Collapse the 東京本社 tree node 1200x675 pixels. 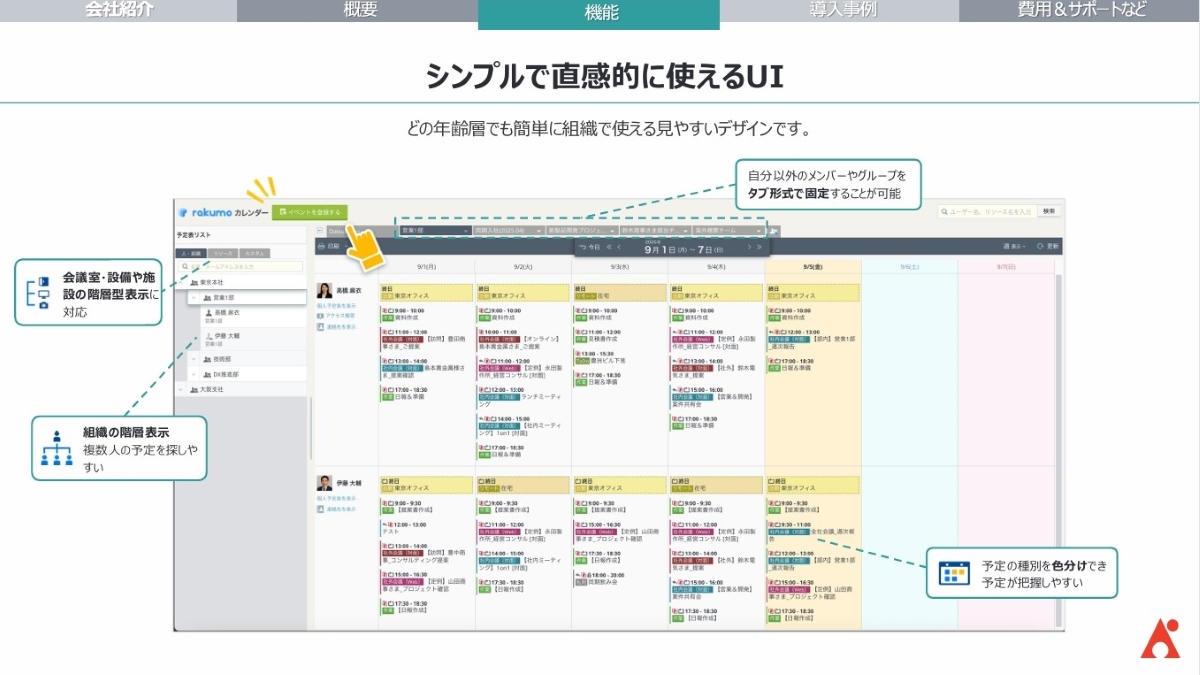click(x=180, y=282)
